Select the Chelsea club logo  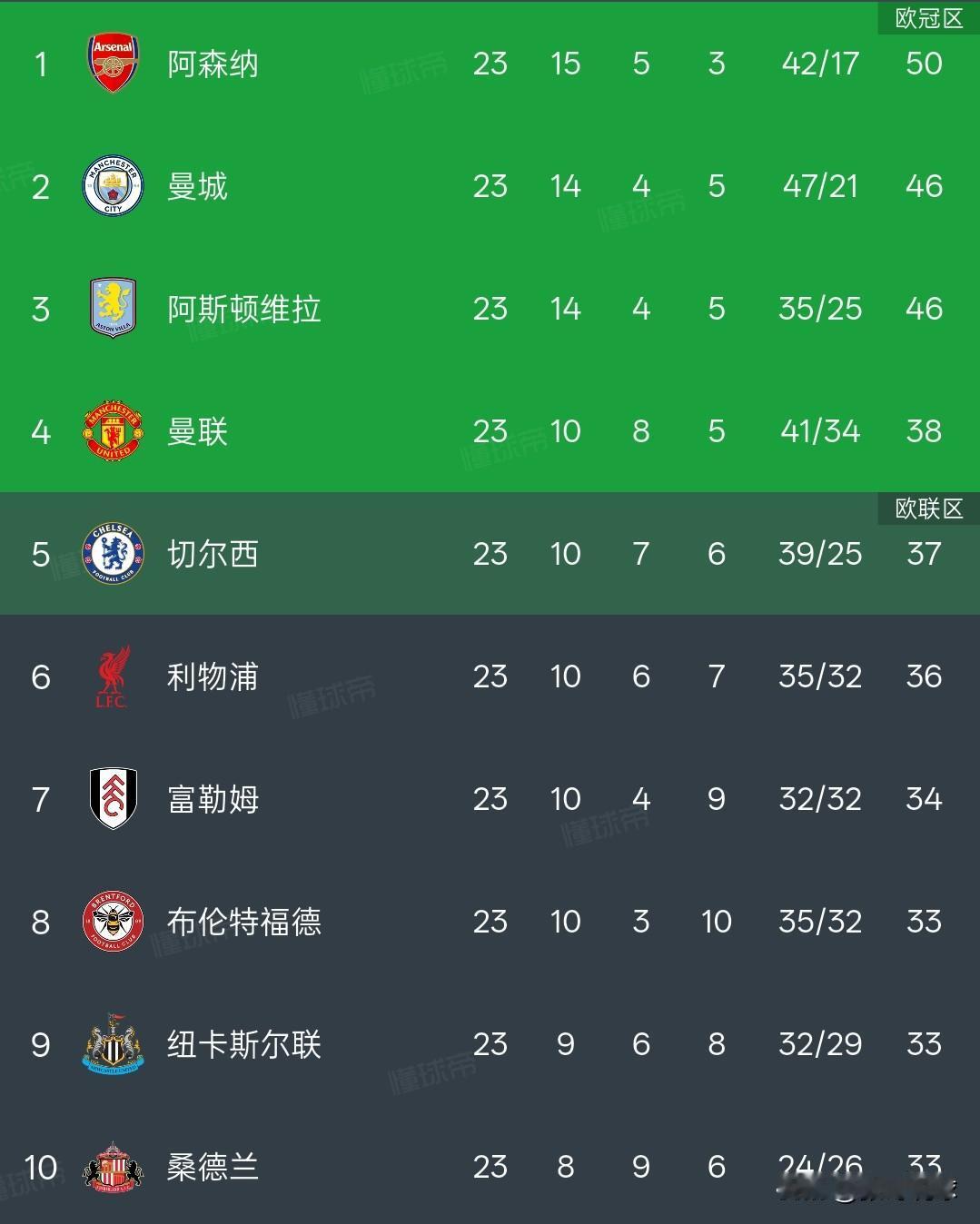coord(114,554)
